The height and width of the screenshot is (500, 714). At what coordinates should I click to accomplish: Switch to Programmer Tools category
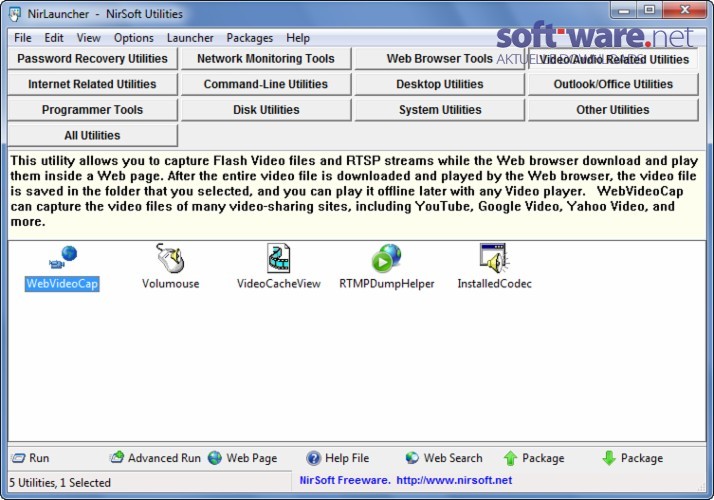pyautogui.click(x=92, y=110)
